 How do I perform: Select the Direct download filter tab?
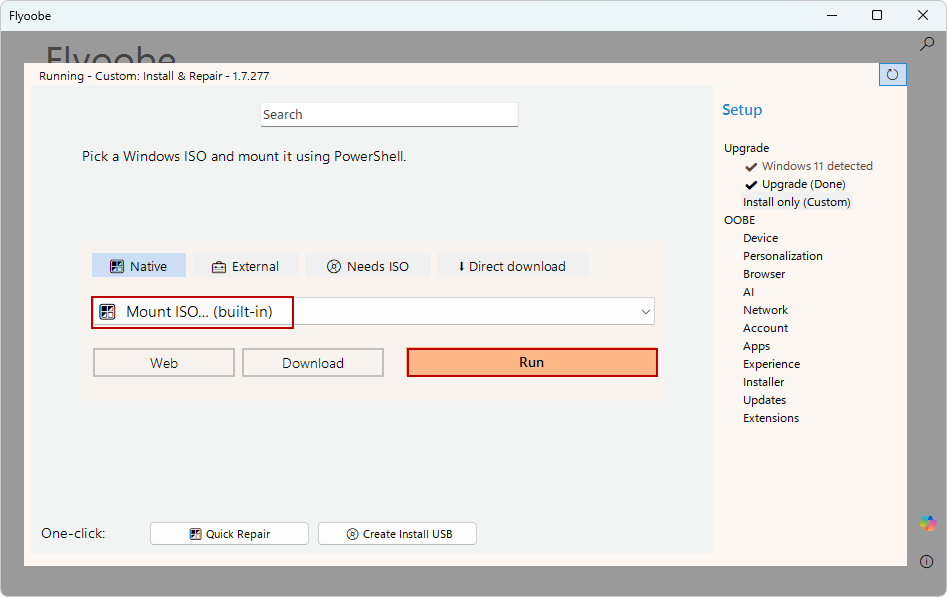tap(512, 266)
